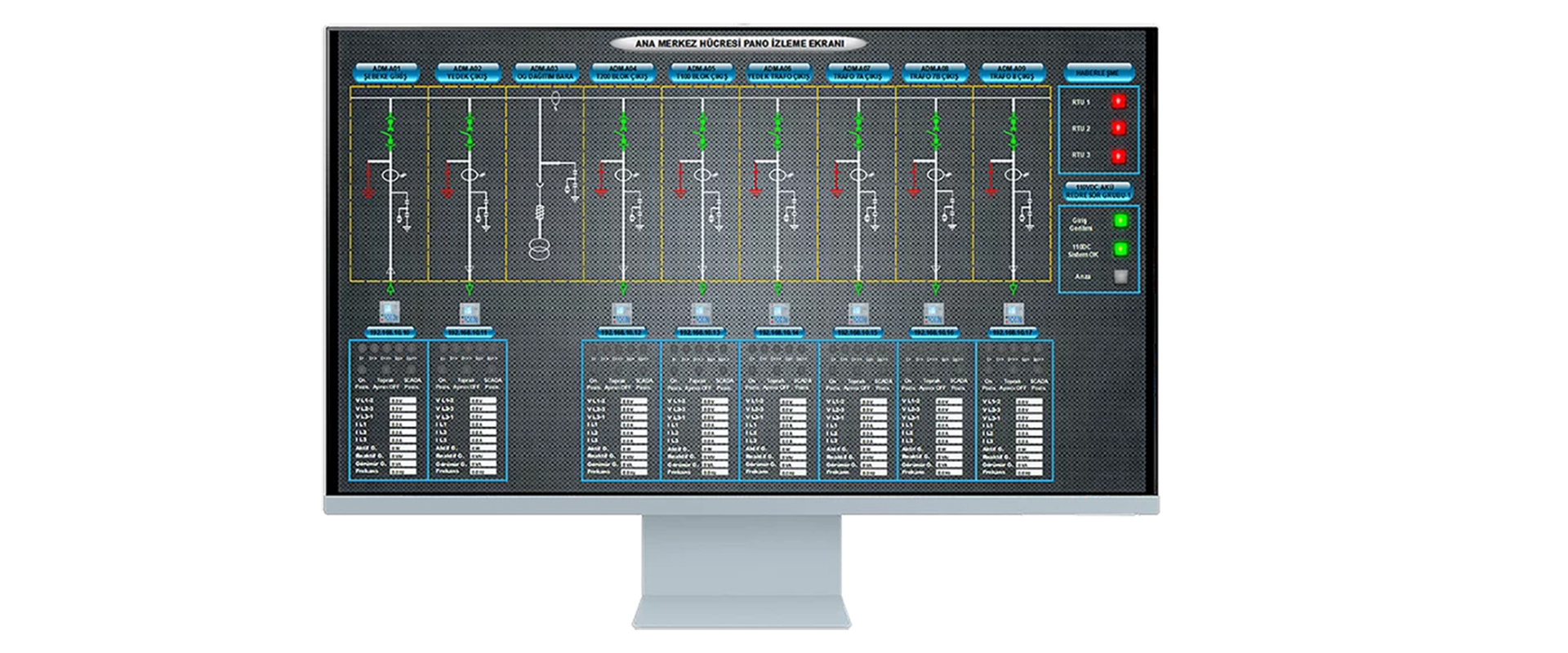
Task: Select the 192.168.10.14 IP address label
Action: [x=779, y=333]
